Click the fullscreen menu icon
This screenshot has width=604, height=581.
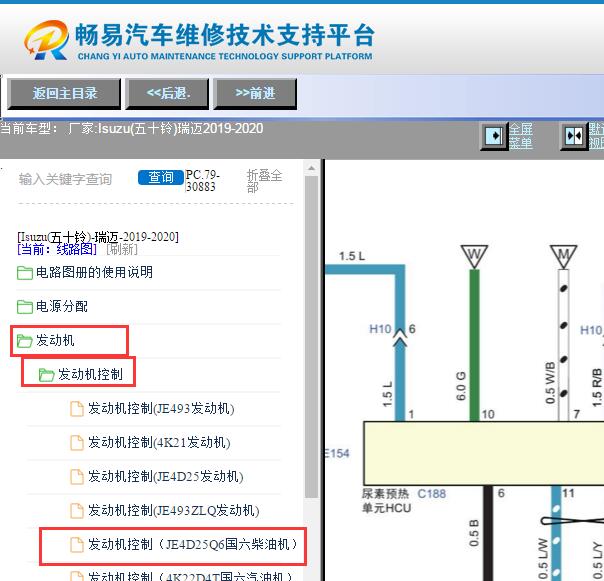pyautogui.click(x=494, y=136)
